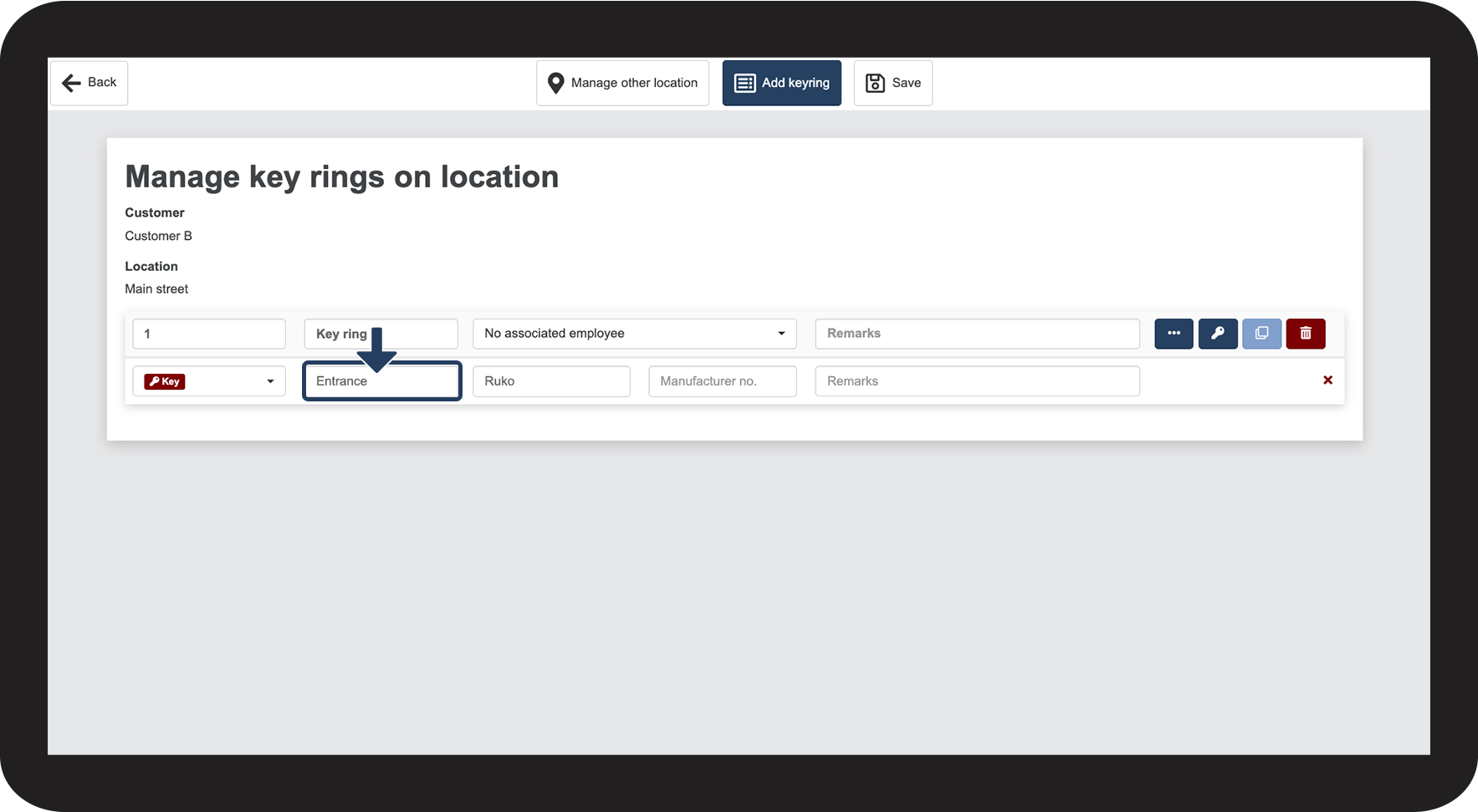The width and height of the screenshot is (1478, 812).
Task: Duplicate the key ring with copy icon
Action: tap(1261, 334)
